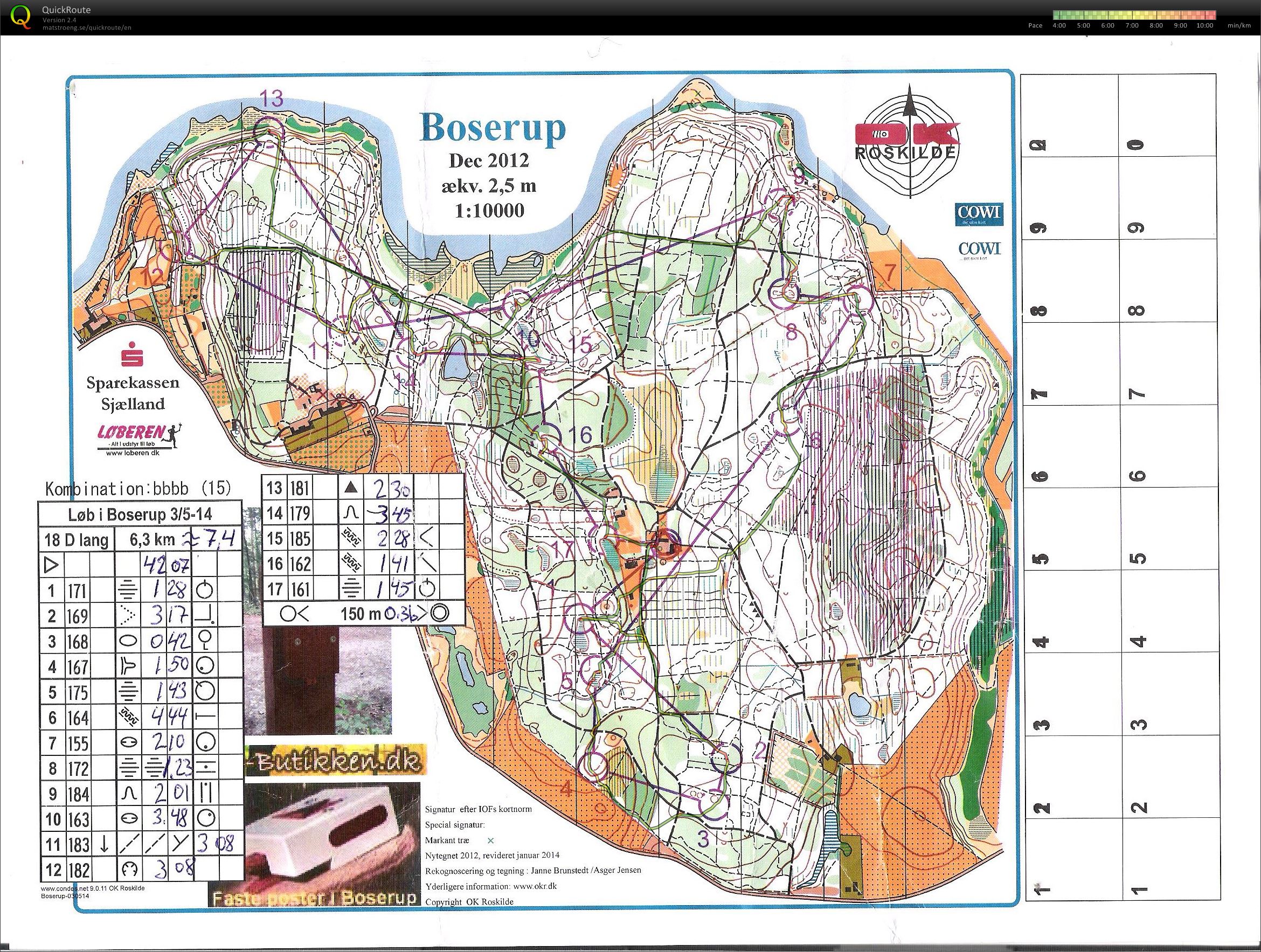1261x952 pixels.
Task: Click the dotted chevron symbol in row 2 (169)
Action: point(129,616)
